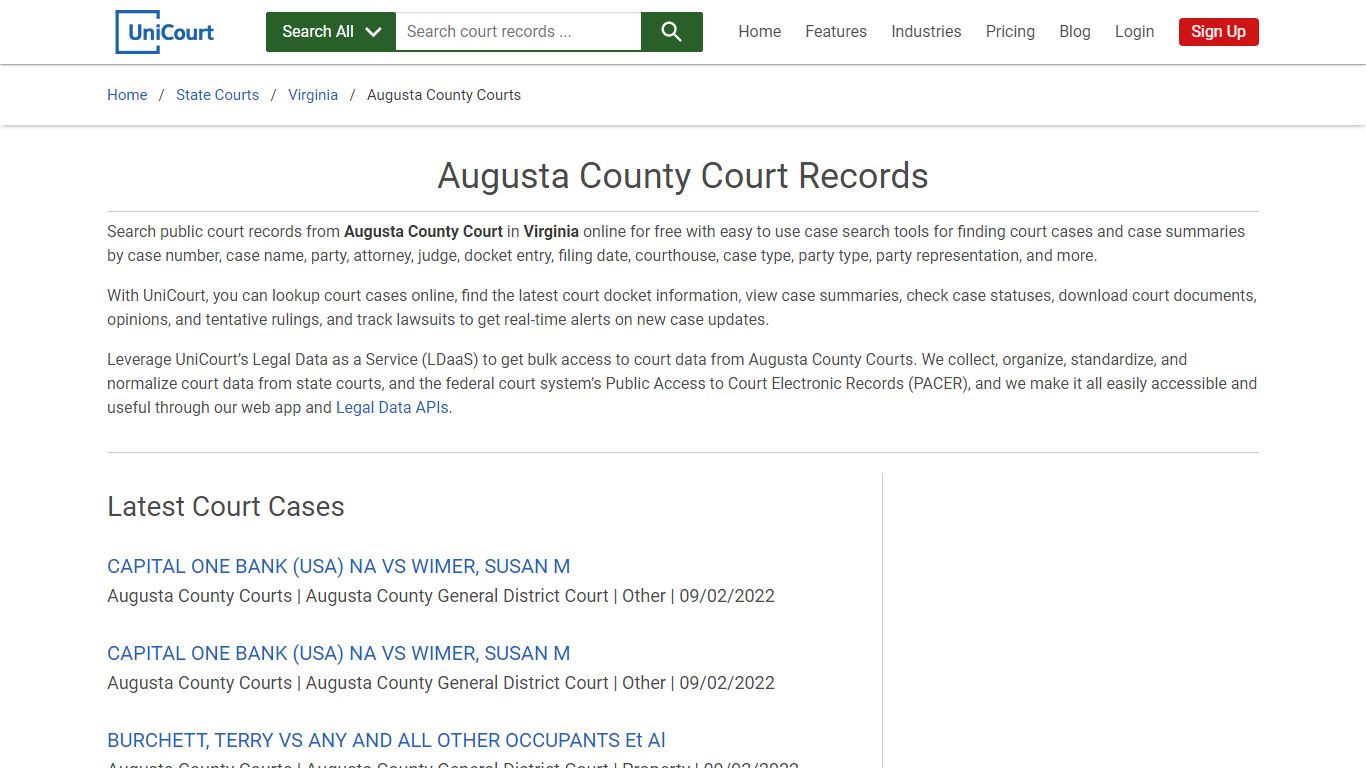Open Burchett, Terry vs Any and All Occupants case
Screen dimensions: 1366x768
pyautogui.click(x=386, y=740)
